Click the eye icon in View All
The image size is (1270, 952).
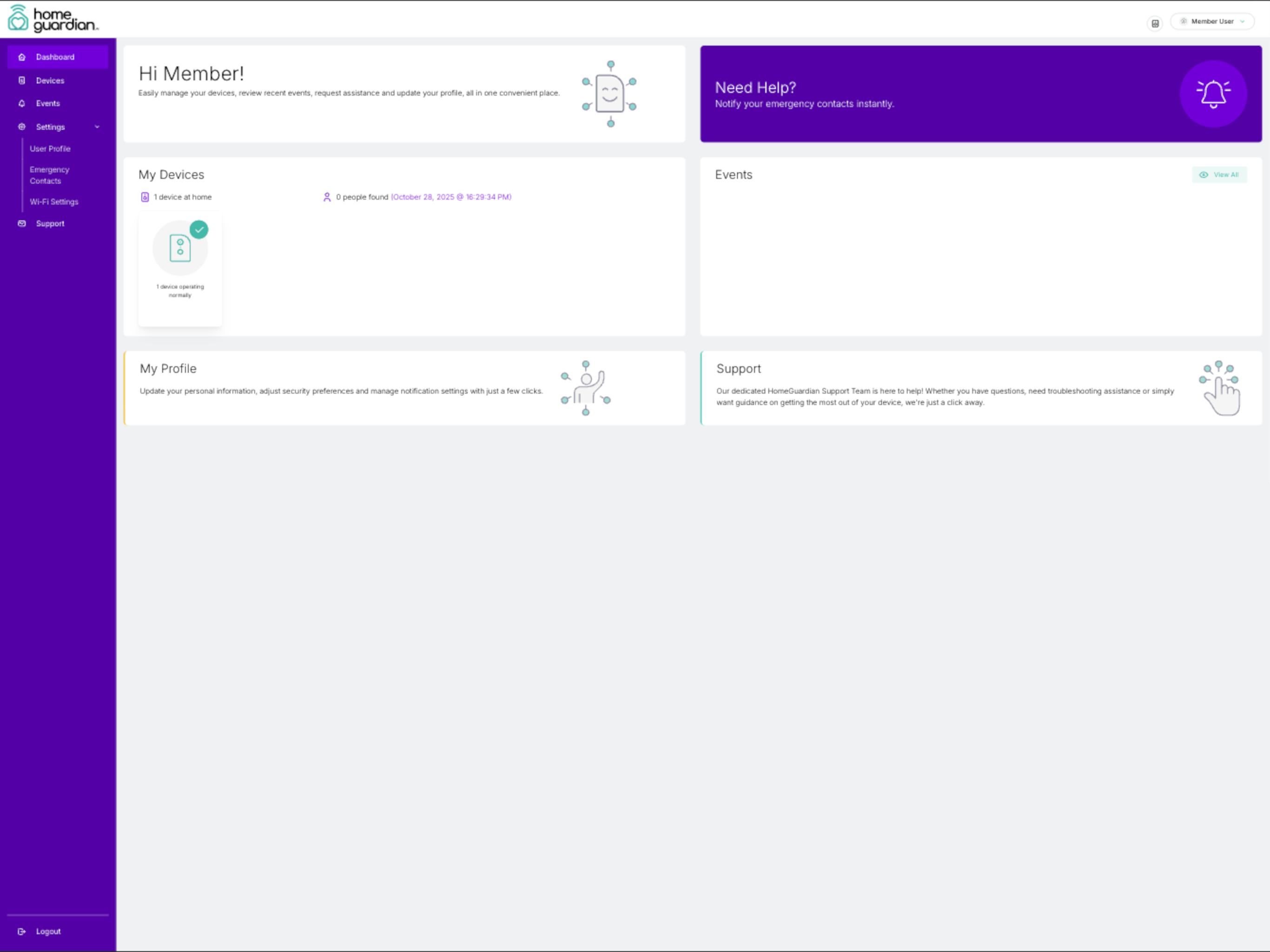pos(1204,175)
